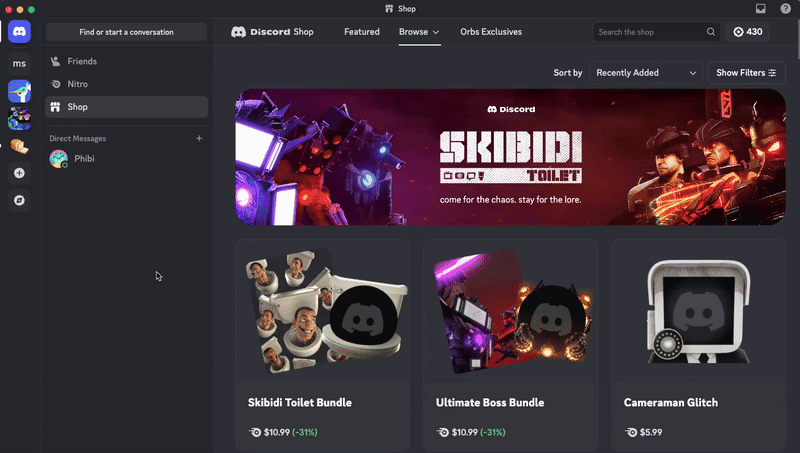
Task: Expand the Browse dropdown menu
Action: (x=419, y=32)
